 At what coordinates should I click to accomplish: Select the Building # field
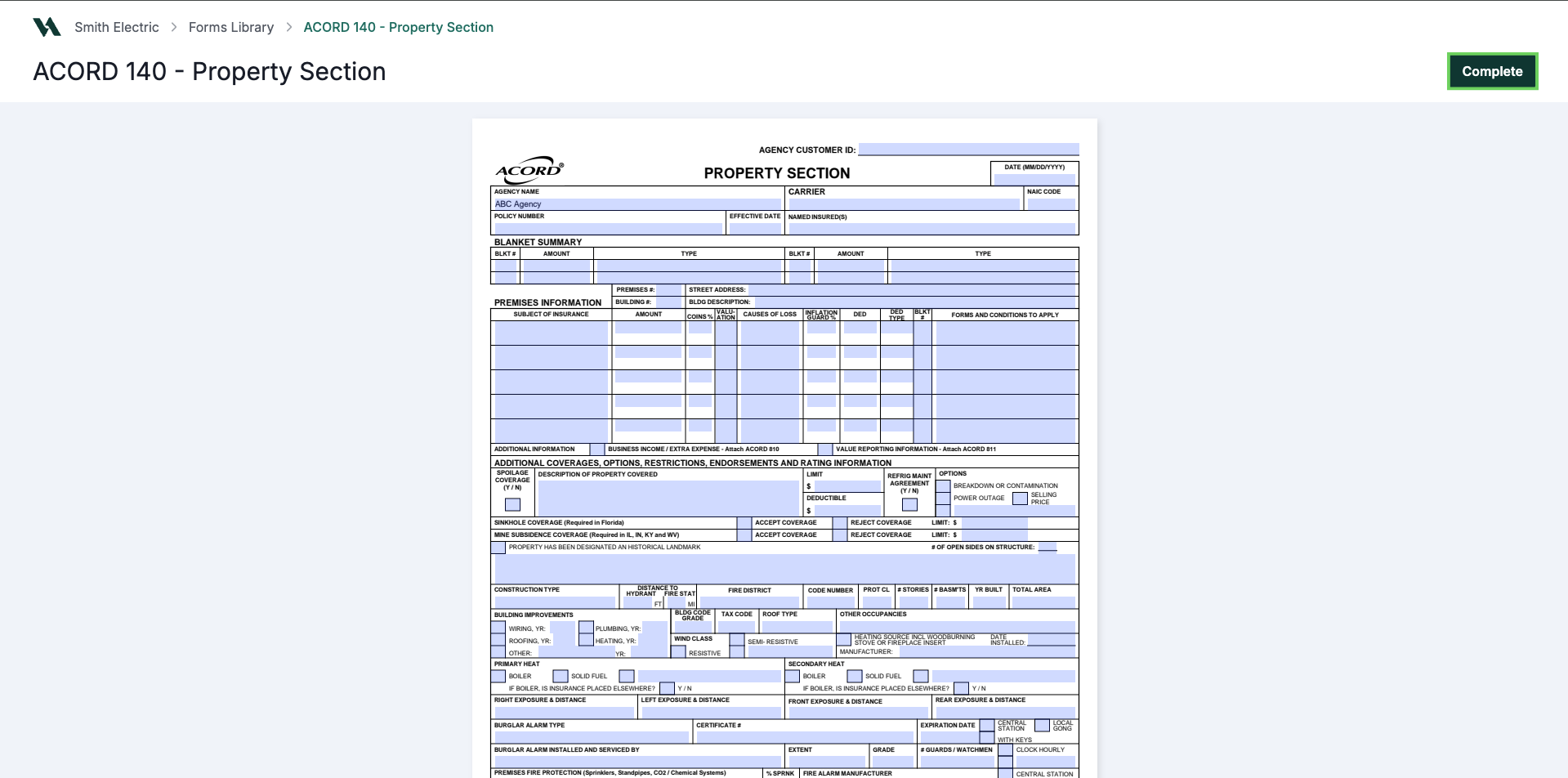point(668,302)
